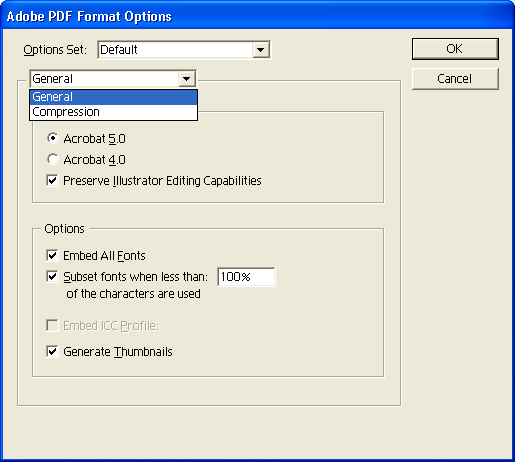Click the Options Set label text
This screenshot has height=462, width=515.
coord(55,50)
